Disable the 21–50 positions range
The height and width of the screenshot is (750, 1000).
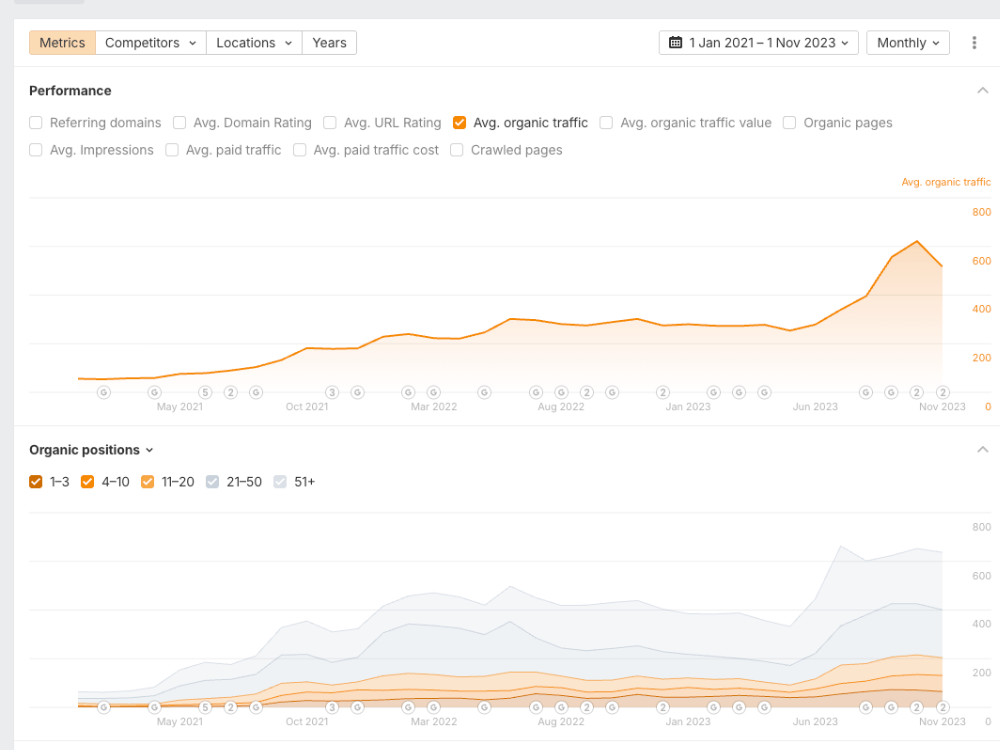[212, 481]
